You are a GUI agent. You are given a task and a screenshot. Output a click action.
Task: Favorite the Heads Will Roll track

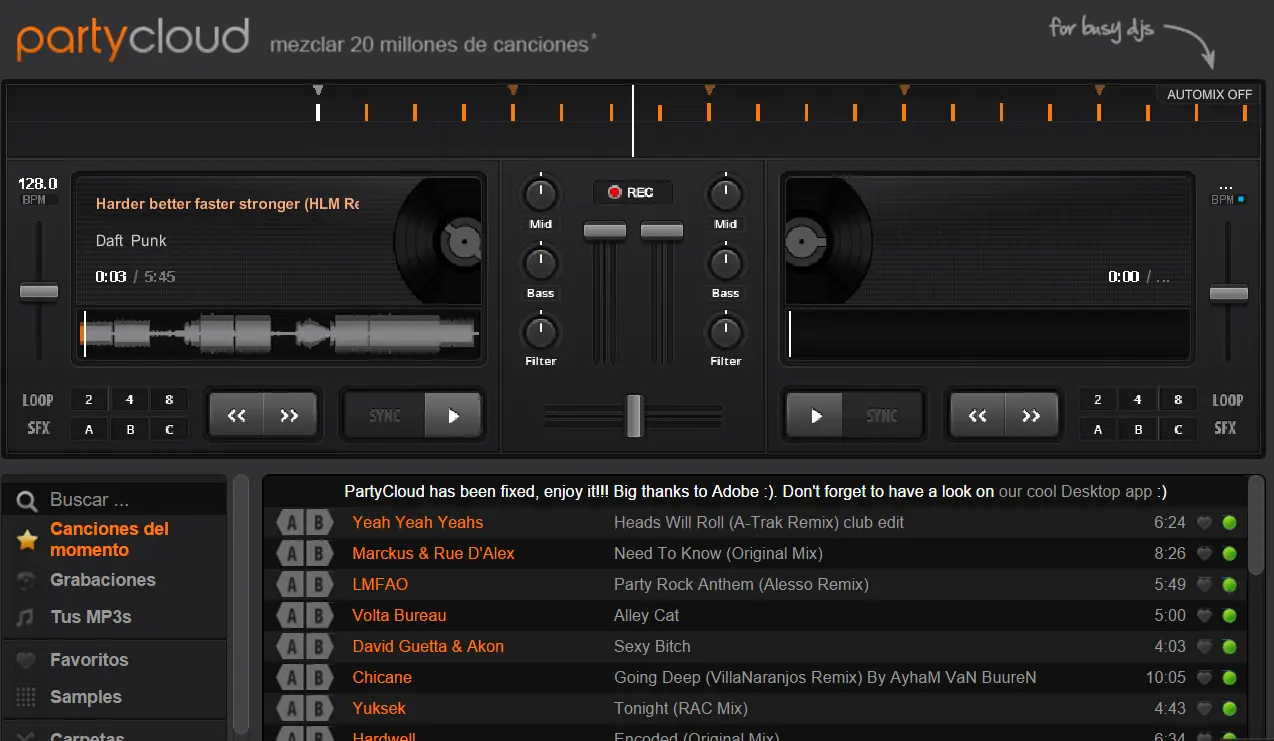[1205, 522]
